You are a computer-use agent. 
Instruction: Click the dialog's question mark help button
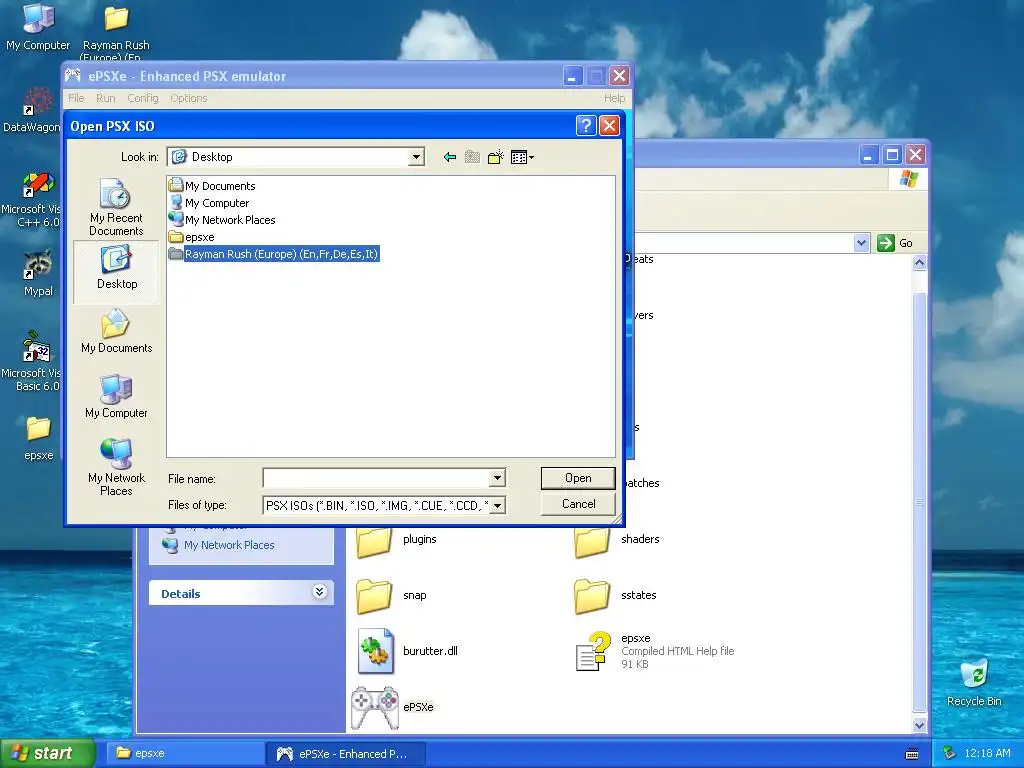[586, 125]
